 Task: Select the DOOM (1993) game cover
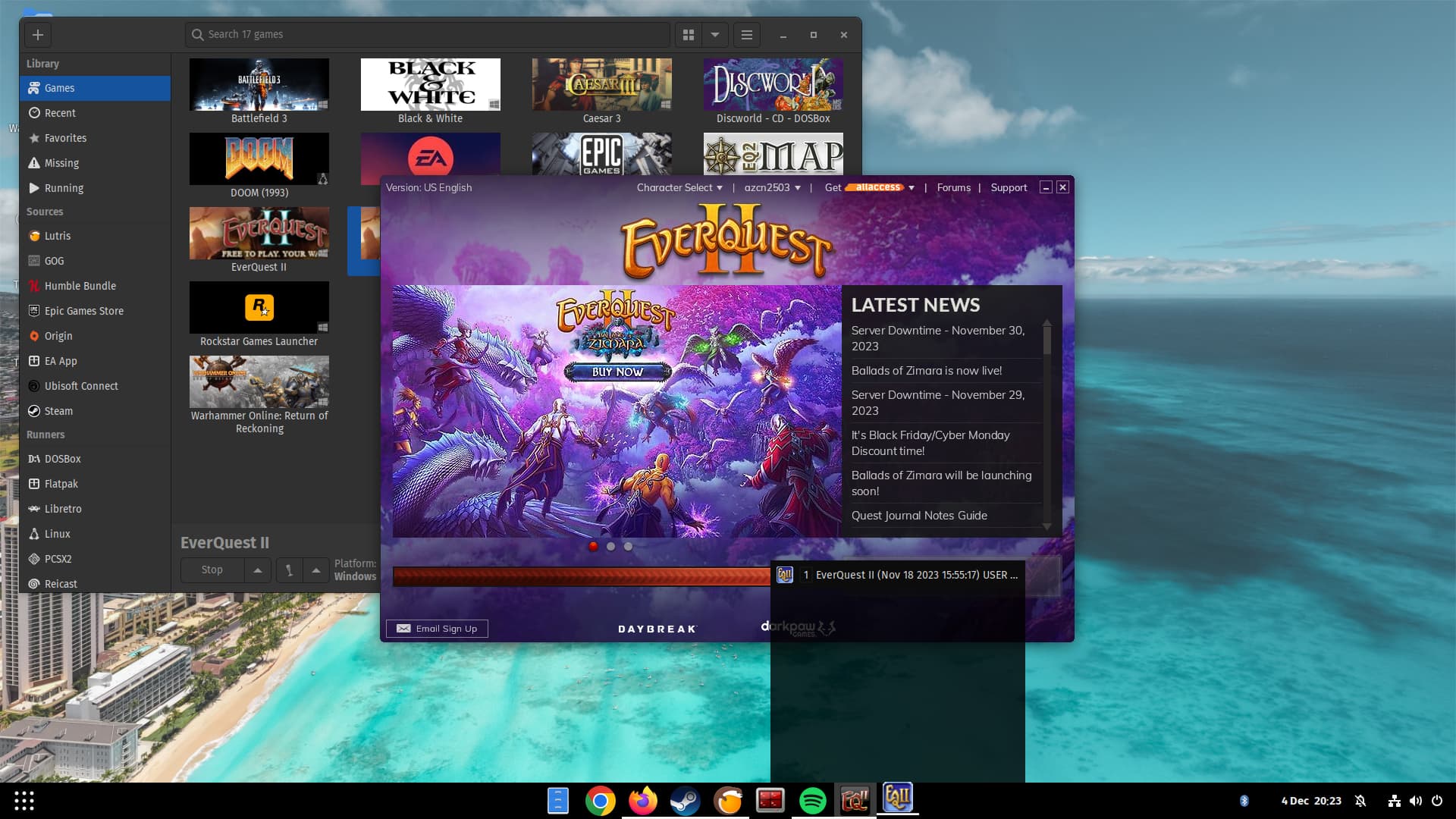[259, 158]
